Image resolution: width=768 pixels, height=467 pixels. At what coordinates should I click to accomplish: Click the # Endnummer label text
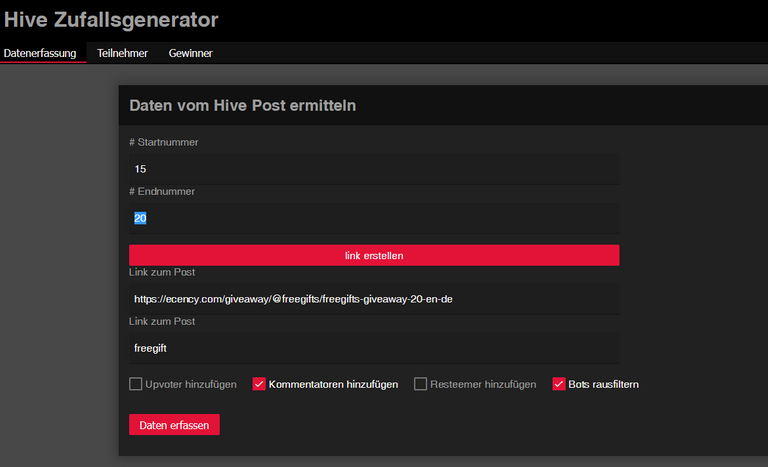pyautogui.click(x=162, y=191)
